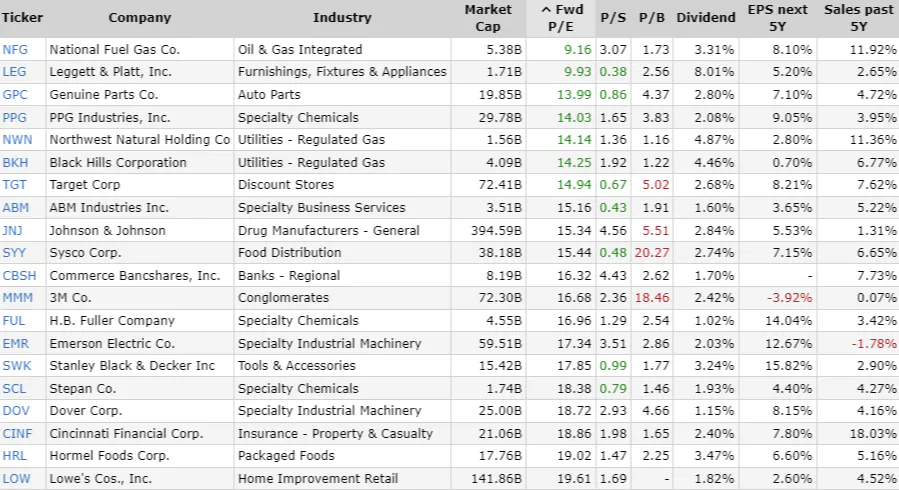Sort by P/S column header
This screenshot has height=490, width=899.
613,18
